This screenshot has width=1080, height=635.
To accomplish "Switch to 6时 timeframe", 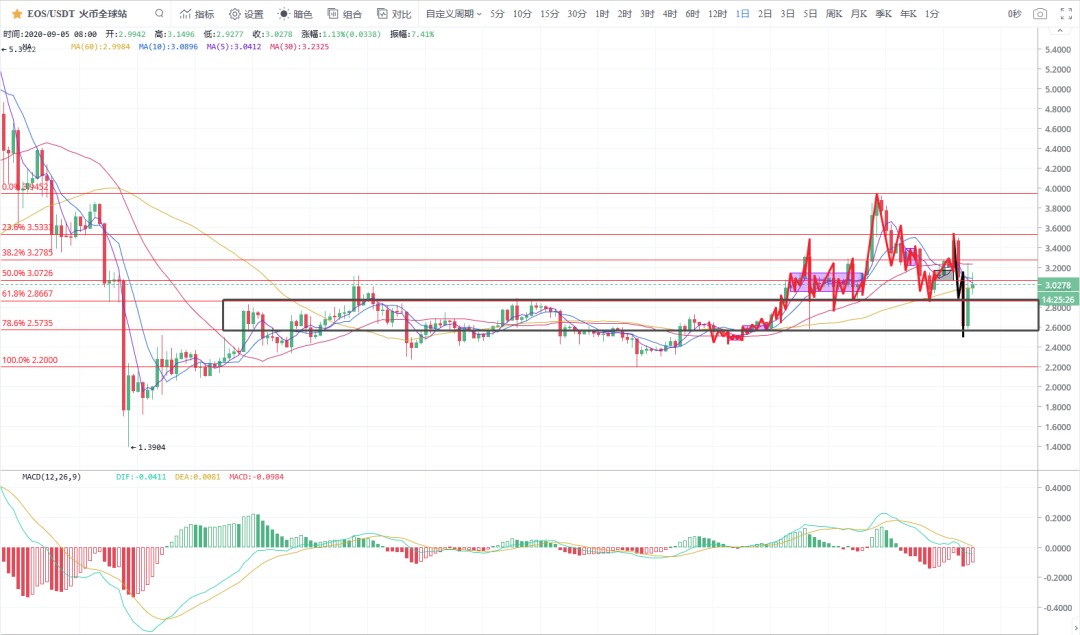I will click(693, 14).
